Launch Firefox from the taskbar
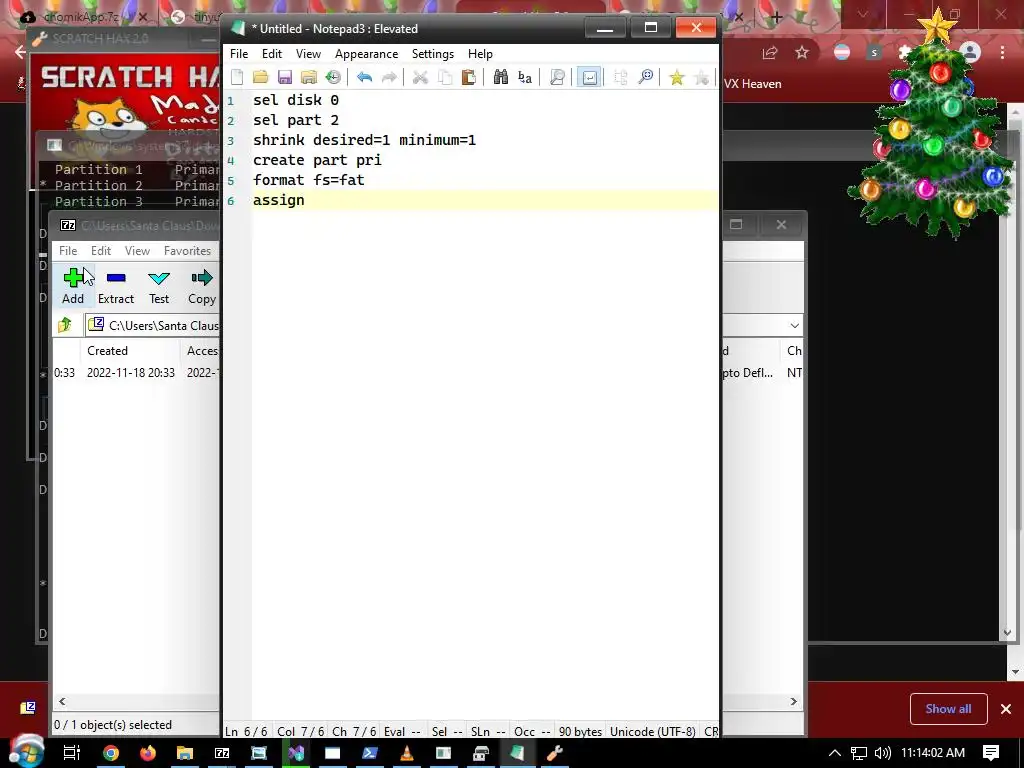1024x768 pixels. [x=148, y=753]
